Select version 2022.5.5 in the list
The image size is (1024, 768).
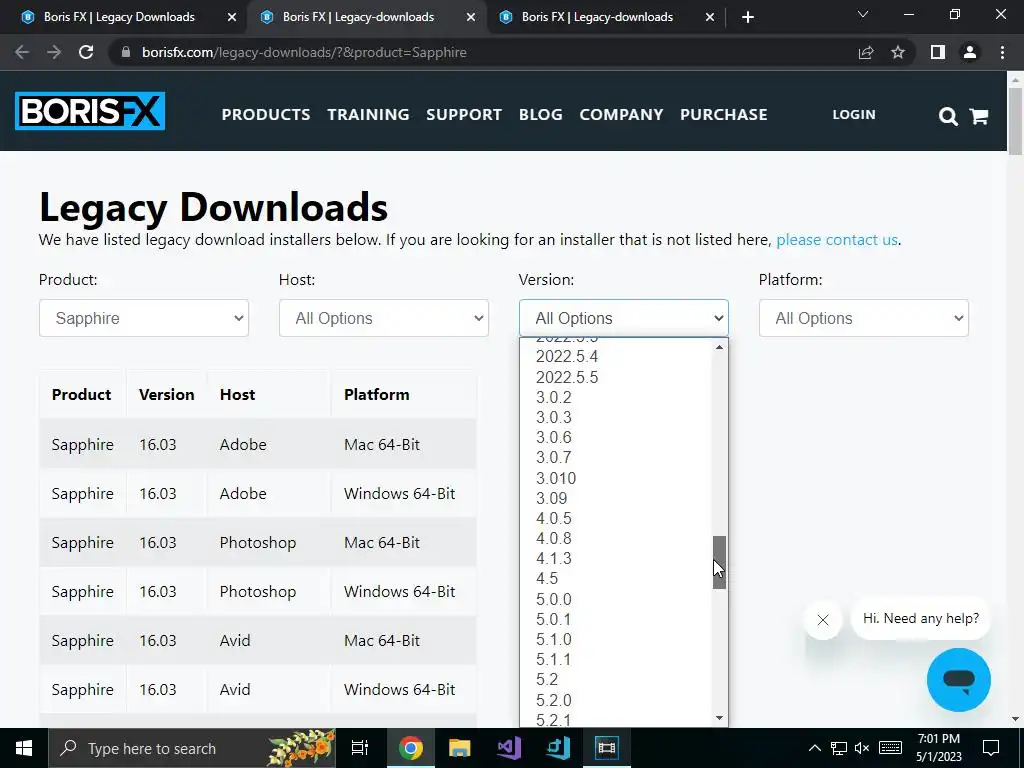[567, 377]
